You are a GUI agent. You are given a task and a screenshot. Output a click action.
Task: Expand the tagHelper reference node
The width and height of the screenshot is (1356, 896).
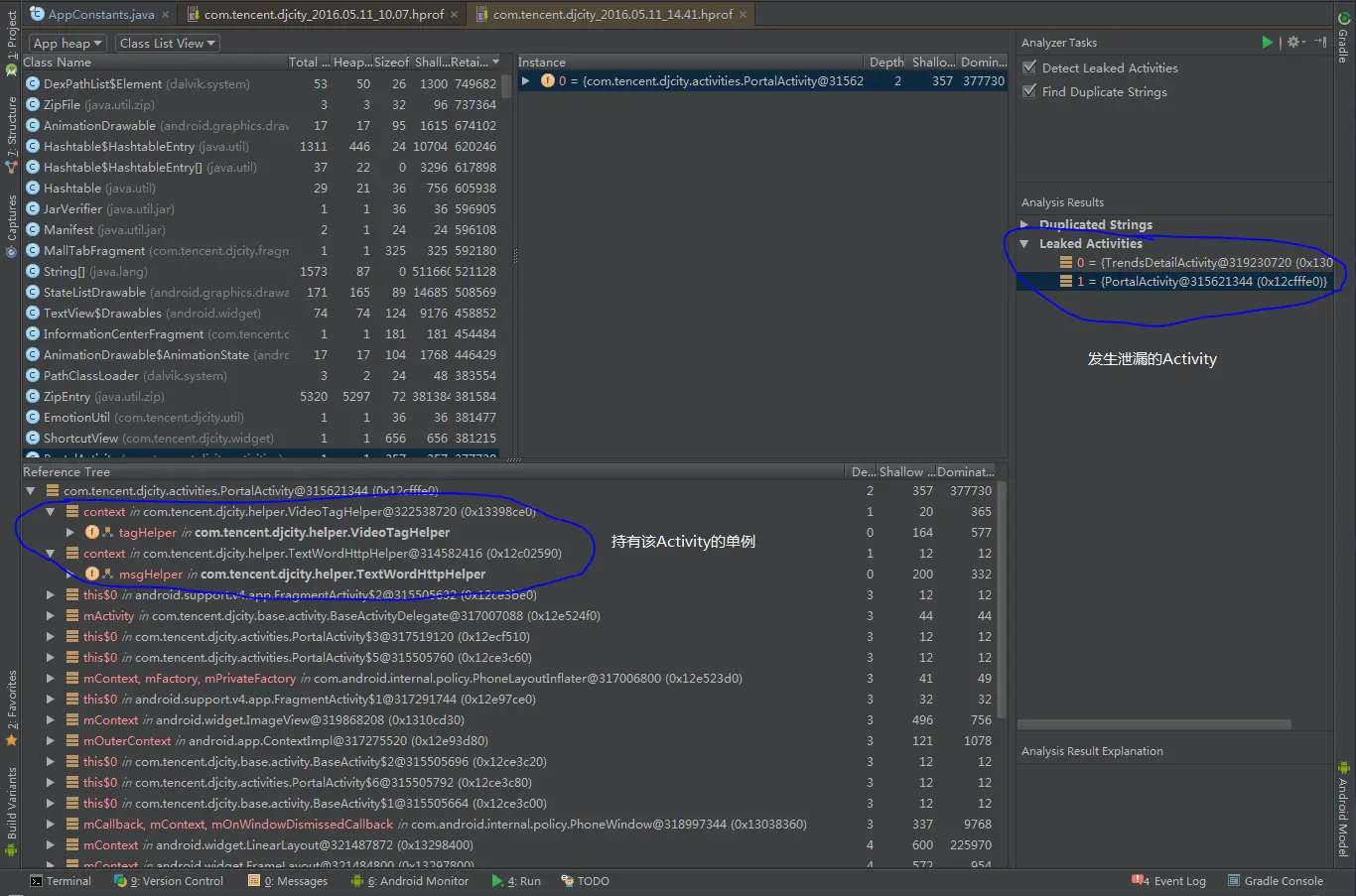pyautogui.click(x=69, y=533)
